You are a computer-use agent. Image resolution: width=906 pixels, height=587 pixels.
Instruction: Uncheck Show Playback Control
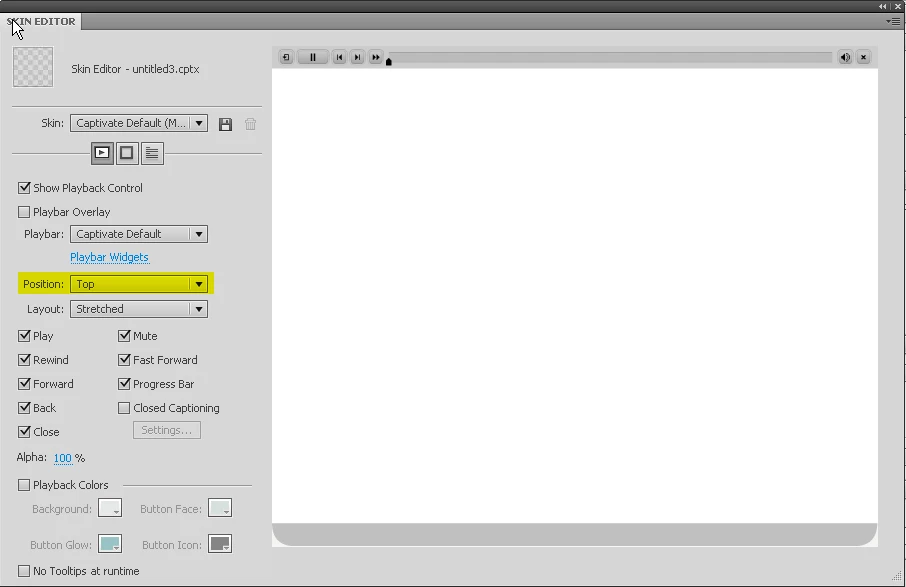click(x=24, y=188)
